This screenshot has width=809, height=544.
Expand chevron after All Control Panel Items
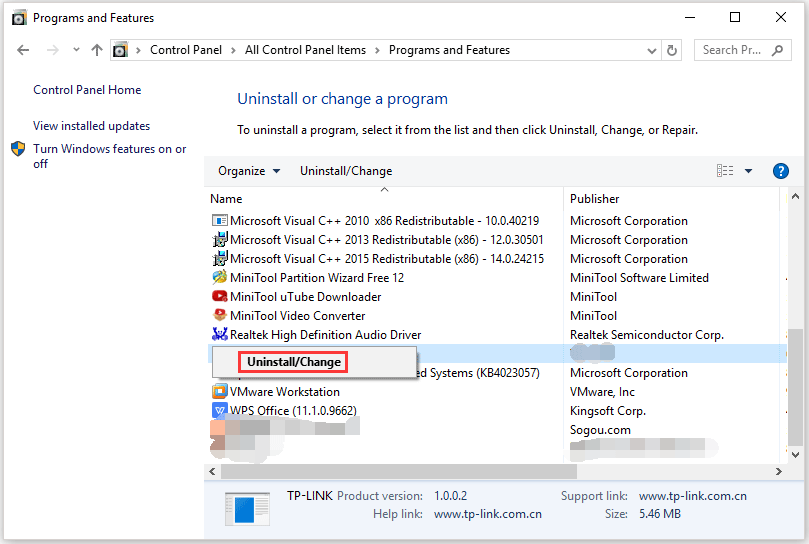377,50
